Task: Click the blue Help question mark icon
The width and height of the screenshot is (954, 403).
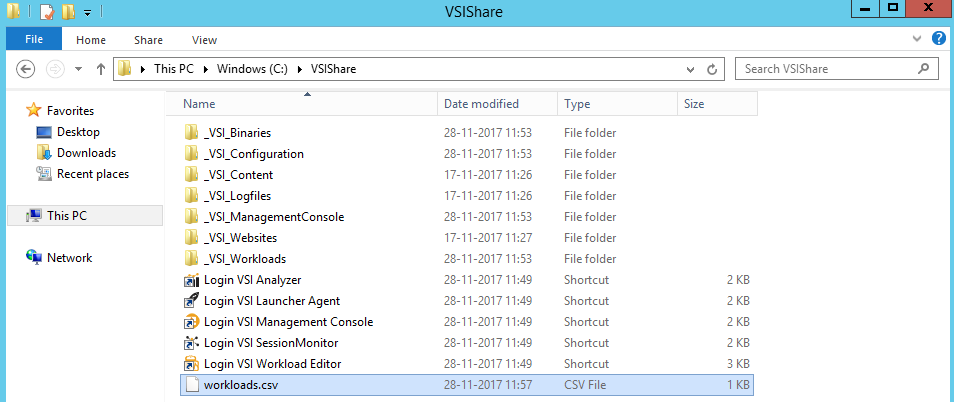Action: tap(939, 39)
